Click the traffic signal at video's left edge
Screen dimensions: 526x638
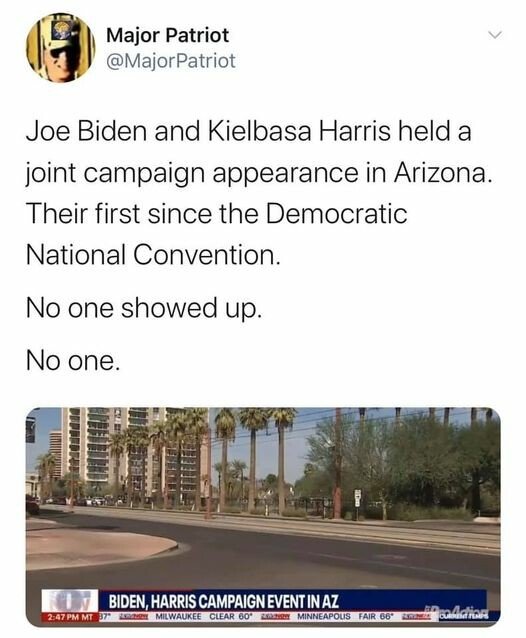point(31,430)
